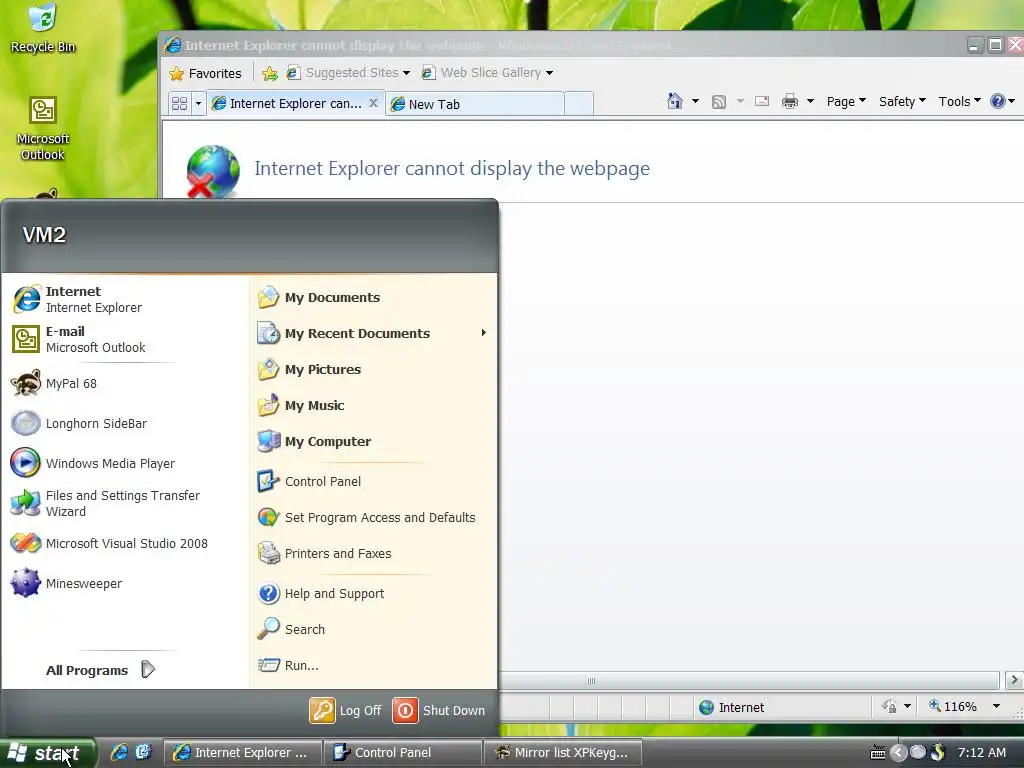Open Recycle Bin desktop icon
The width and height of the screenshot is (1024, 768).
[42, 29]
